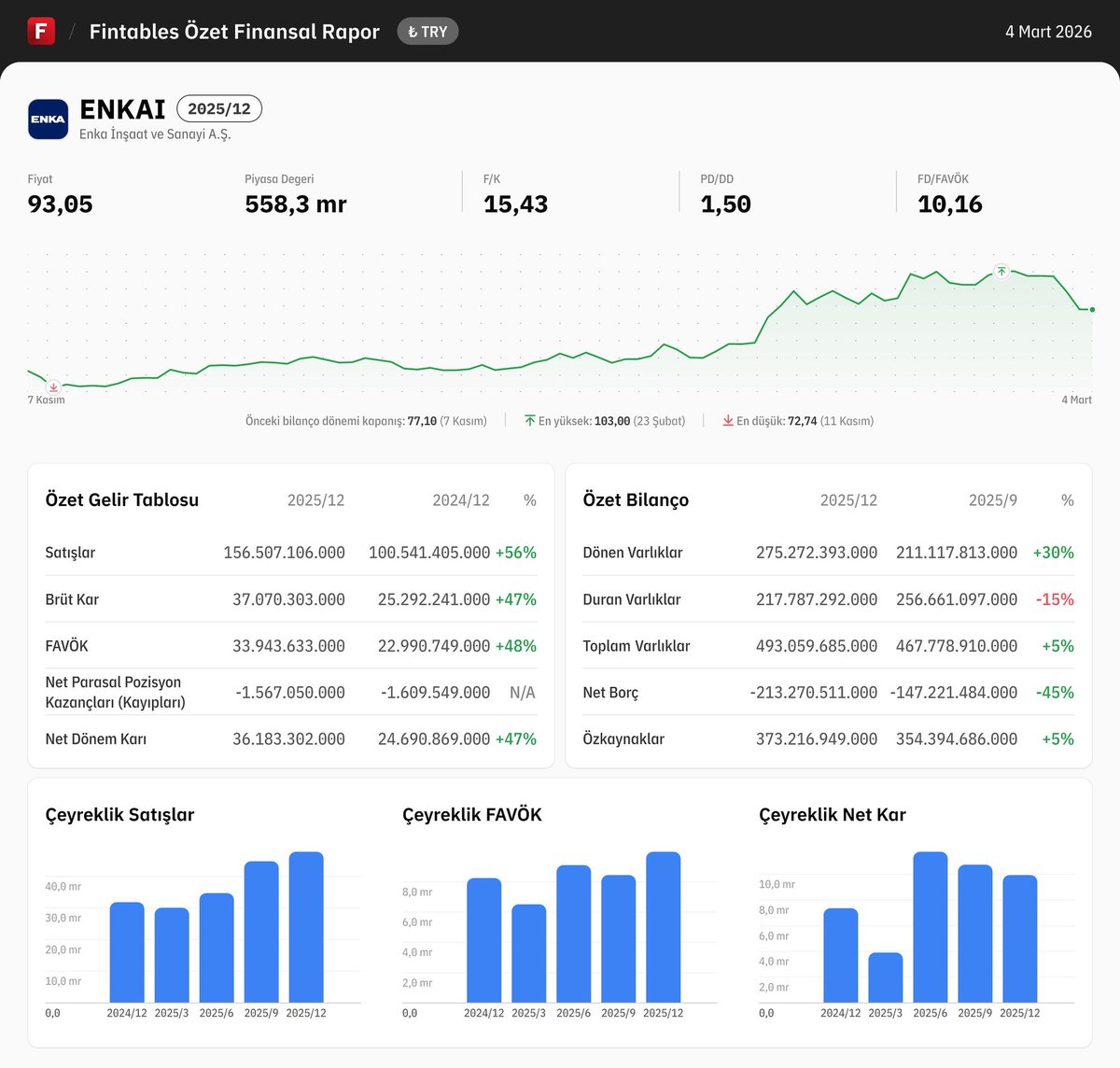This screenshot has height=1068, width=1120.
Task: Click the Duran Varlıklar value 256.661.097.000
Action: [957, 599]
